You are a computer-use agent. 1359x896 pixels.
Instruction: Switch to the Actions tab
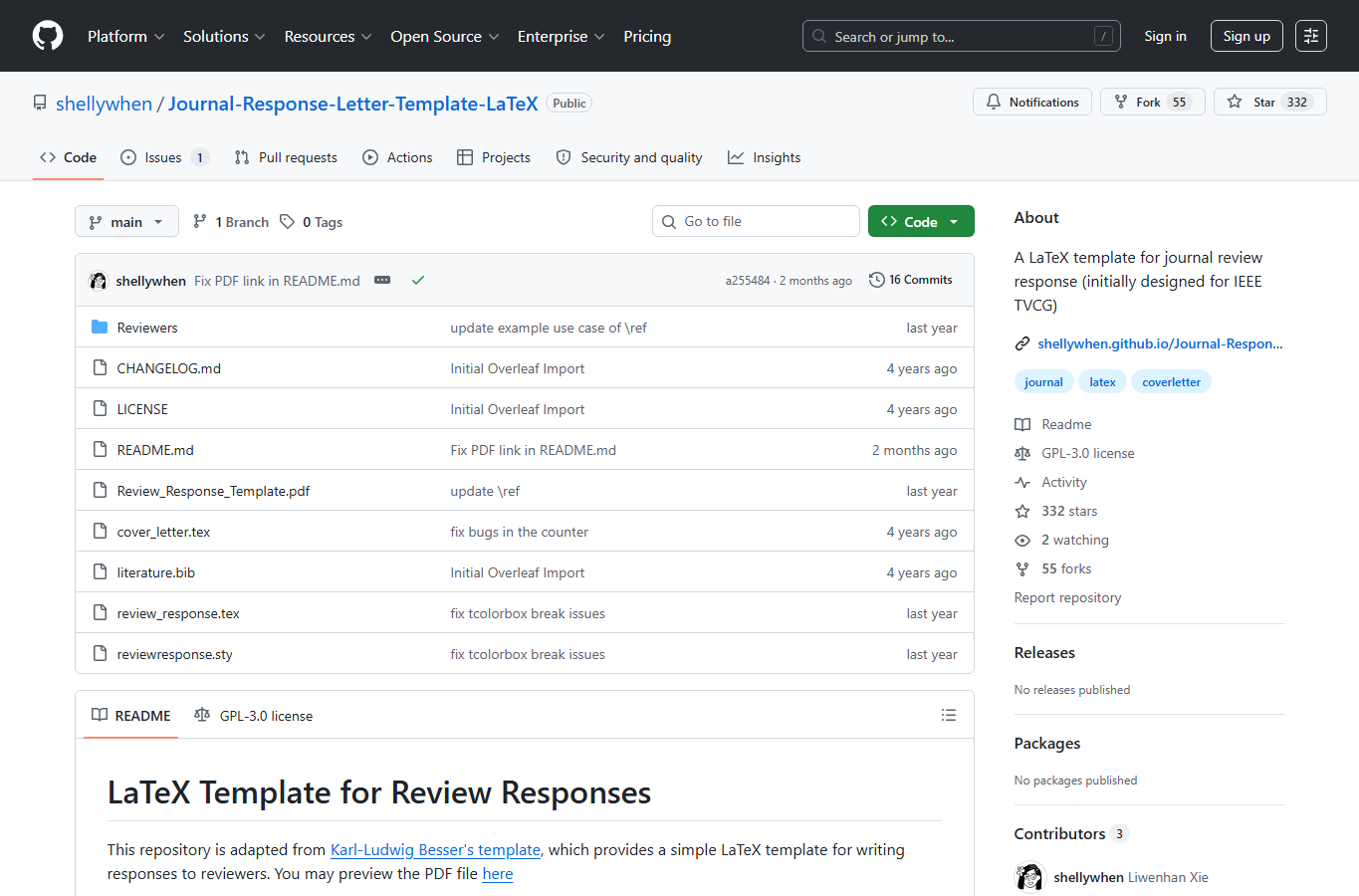pos(397,157)
